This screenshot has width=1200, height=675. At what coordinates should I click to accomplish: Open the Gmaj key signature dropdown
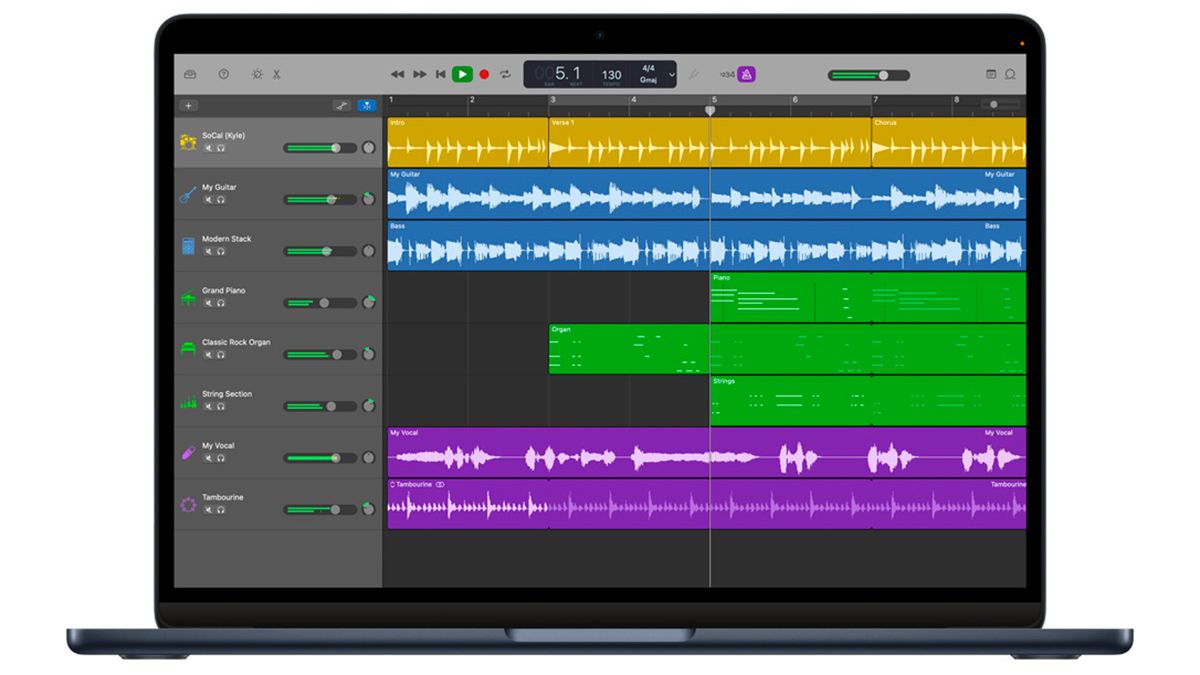click(648, 80)
